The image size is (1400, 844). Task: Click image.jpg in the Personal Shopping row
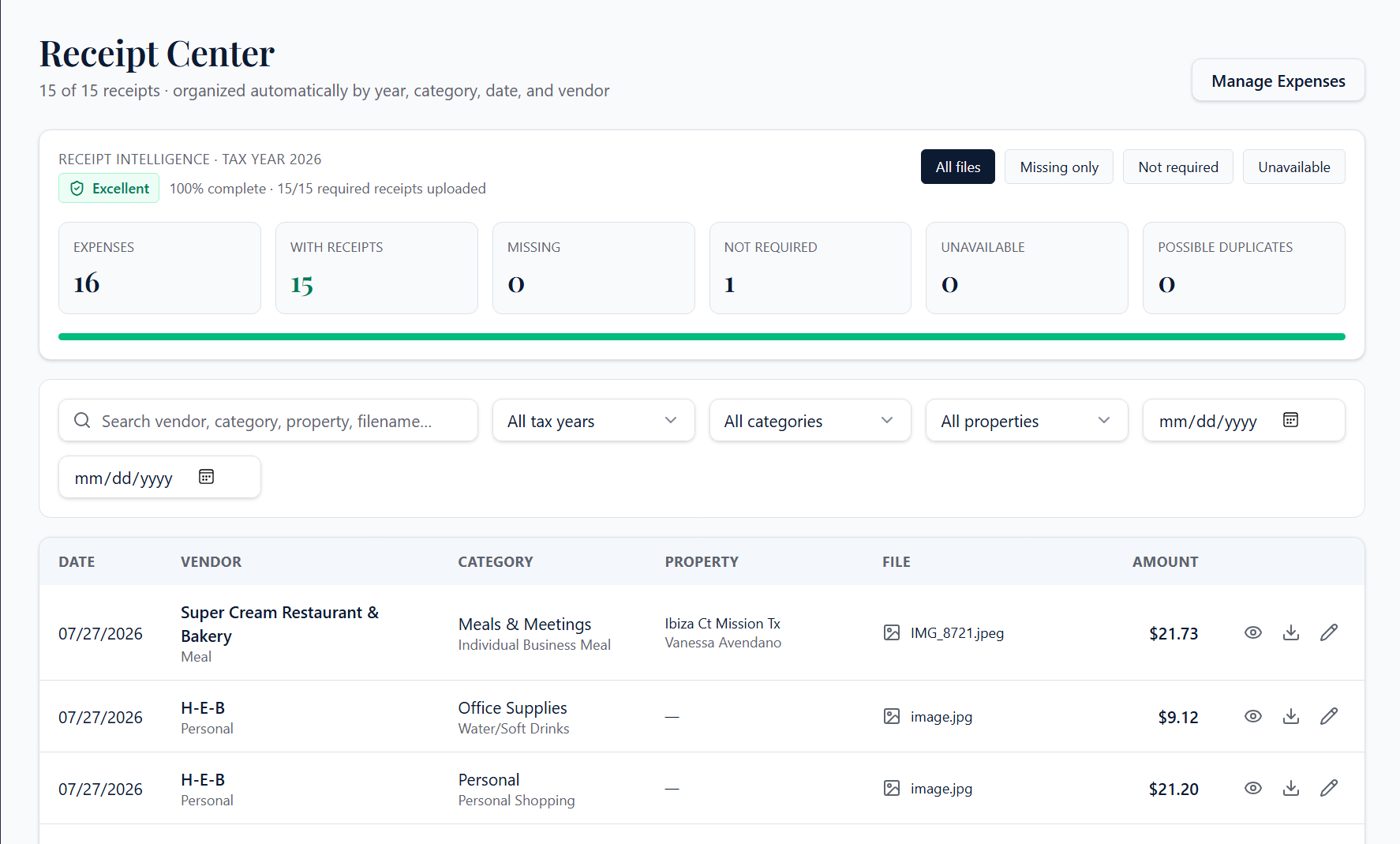point(941,788)
